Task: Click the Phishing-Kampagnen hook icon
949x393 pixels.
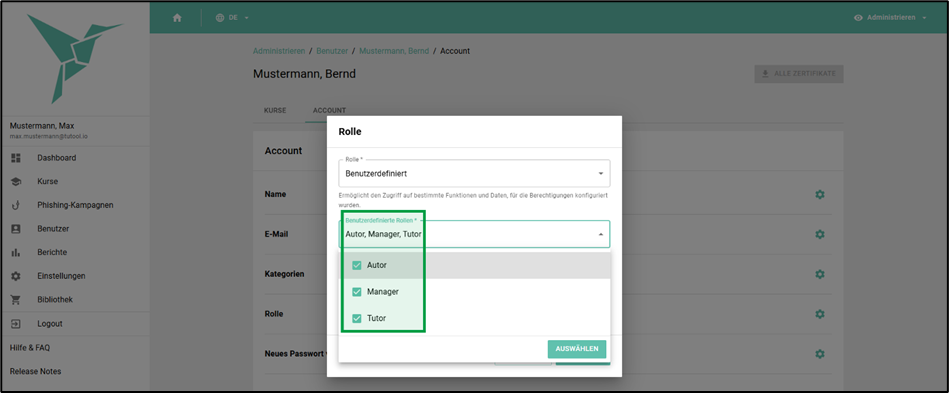Action: click(x=16, y=205)
